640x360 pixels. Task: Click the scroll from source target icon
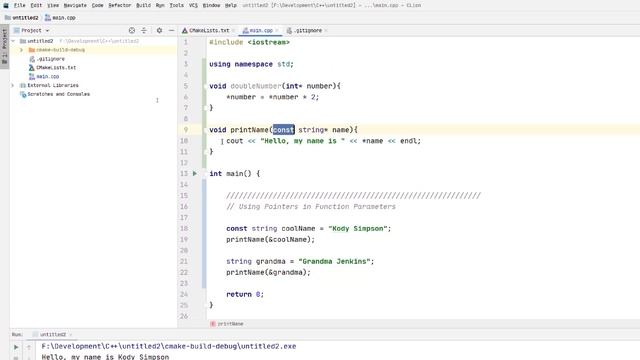132,30
